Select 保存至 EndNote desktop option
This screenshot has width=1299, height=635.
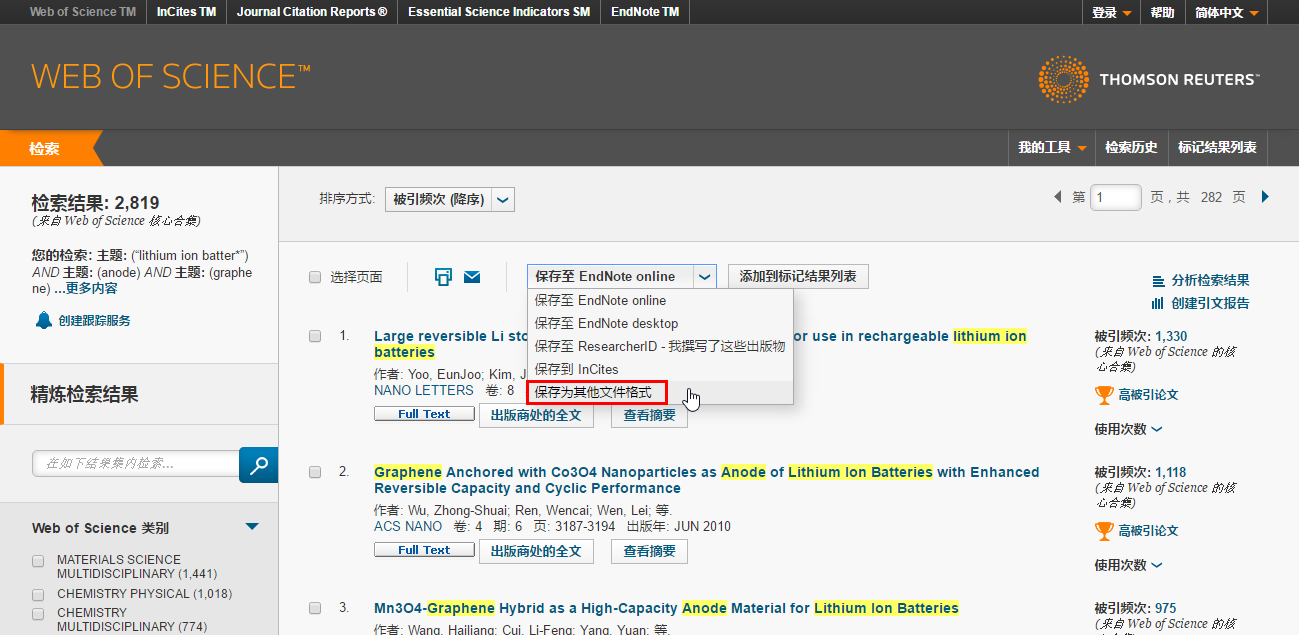[x=660, y=323]
